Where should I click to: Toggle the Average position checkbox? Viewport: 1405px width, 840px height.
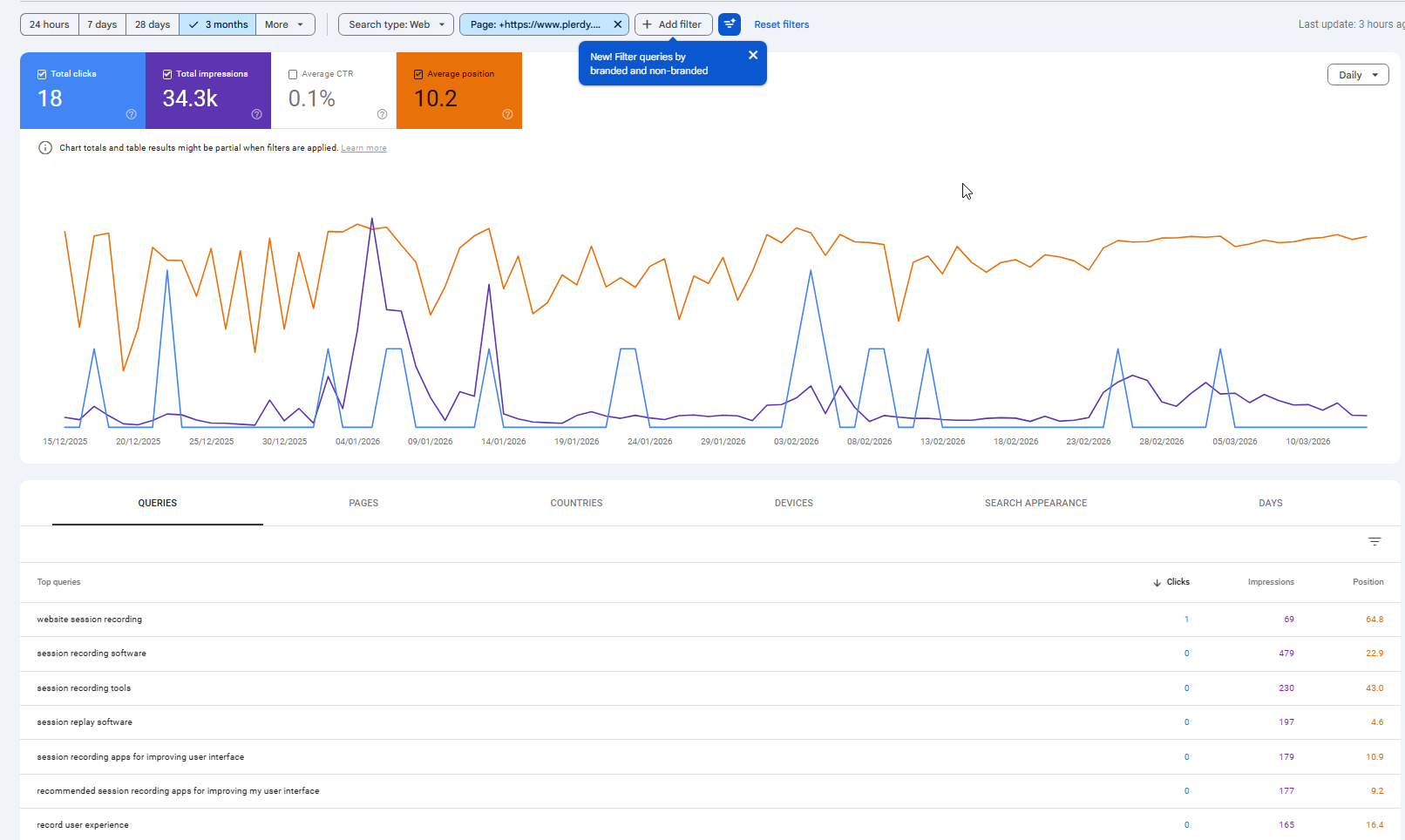click(x=418, y=74)
